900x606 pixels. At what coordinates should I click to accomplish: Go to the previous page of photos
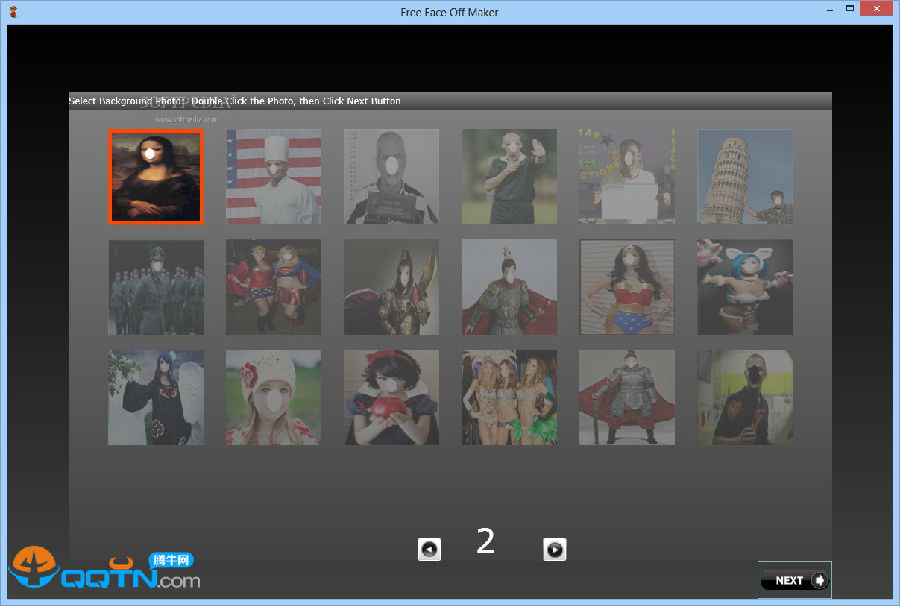coord(429,548)
